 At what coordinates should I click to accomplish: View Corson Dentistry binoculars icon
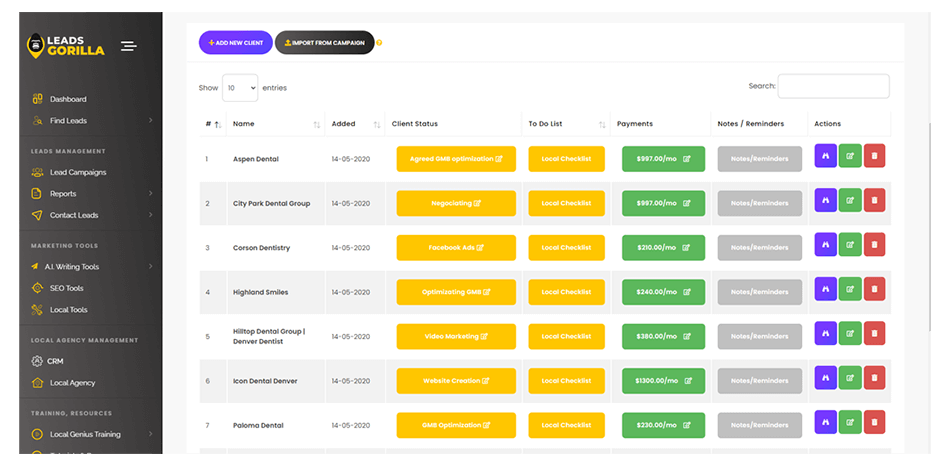click(825, 244)
